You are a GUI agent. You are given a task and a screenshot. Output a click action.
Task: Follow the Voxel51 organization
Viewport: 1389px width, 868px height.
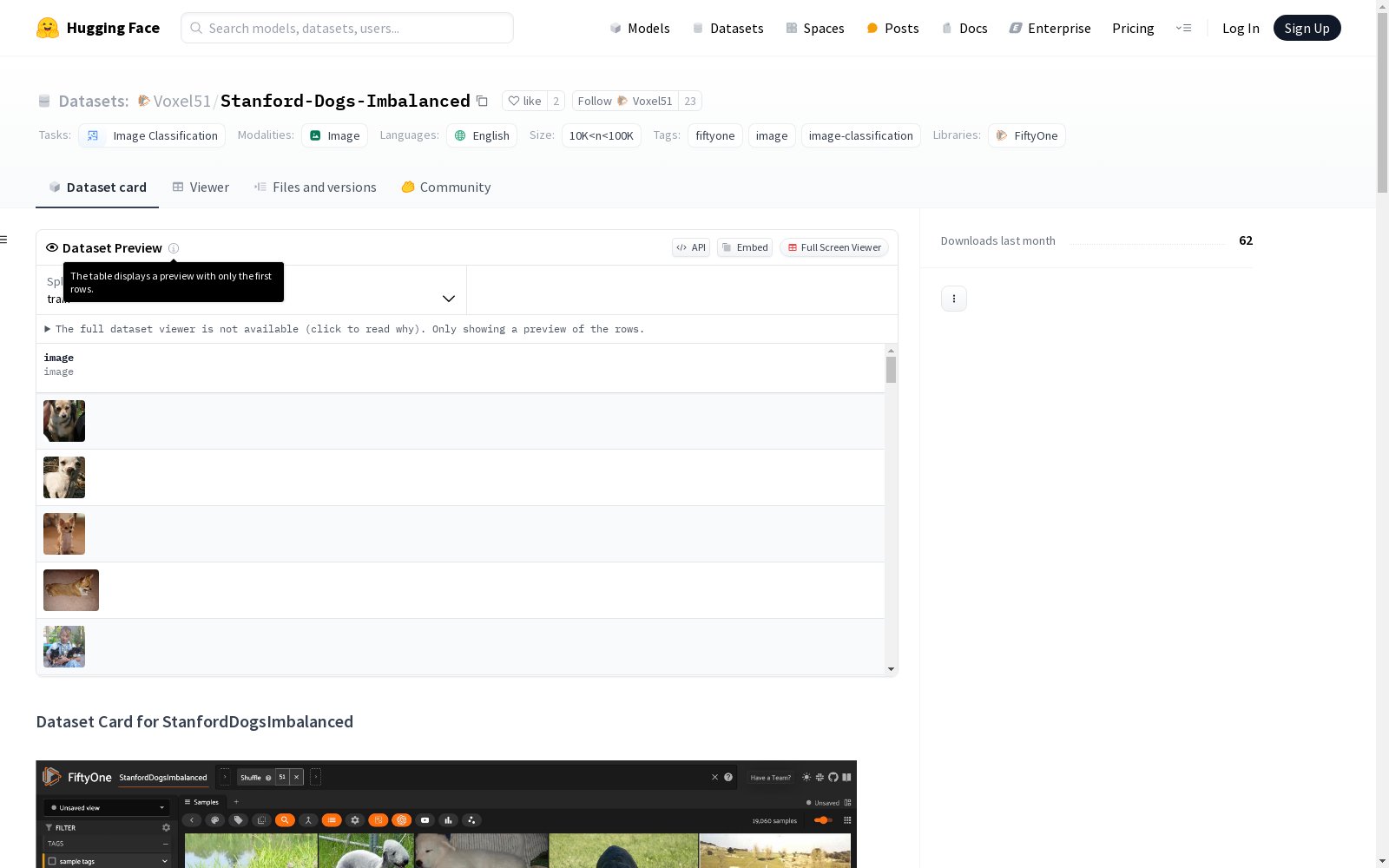(625, 101)
